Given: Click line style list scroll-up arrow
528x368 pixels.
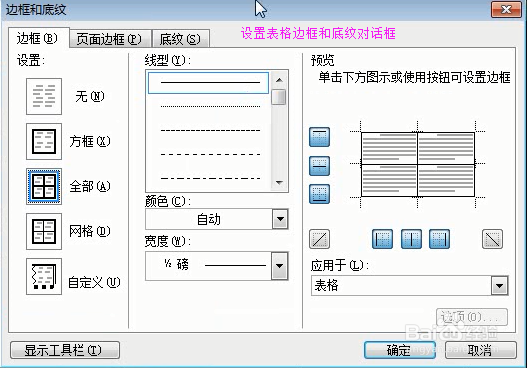Looking at the screenshot, I should coord(279,80).
